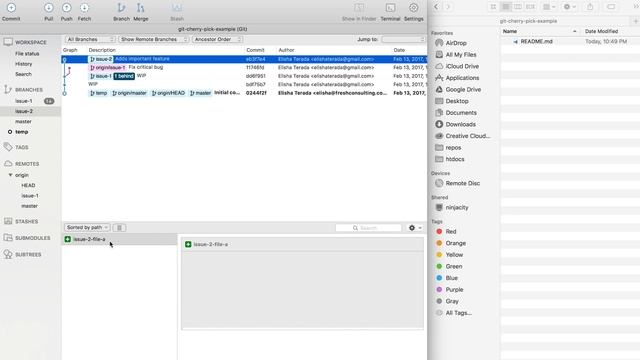Click the Finder Share button
The image size is (640, 360).
(x=590, y=7)
